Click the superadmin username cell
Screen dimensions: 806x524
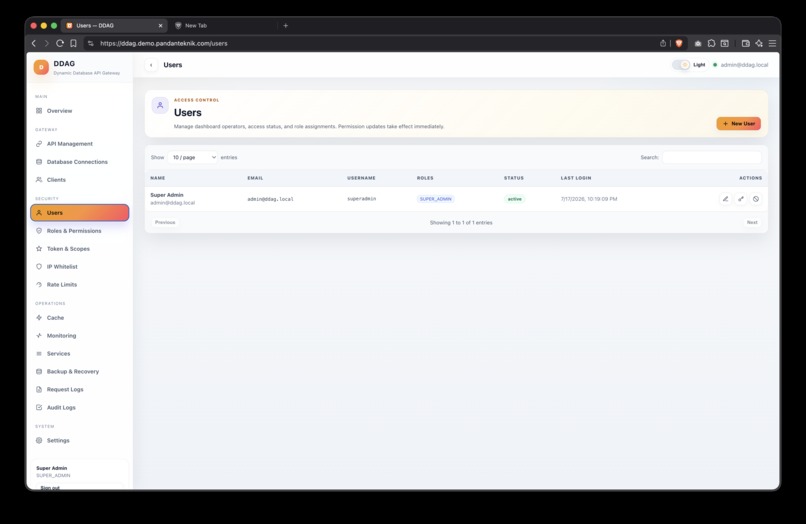(361, 198)
